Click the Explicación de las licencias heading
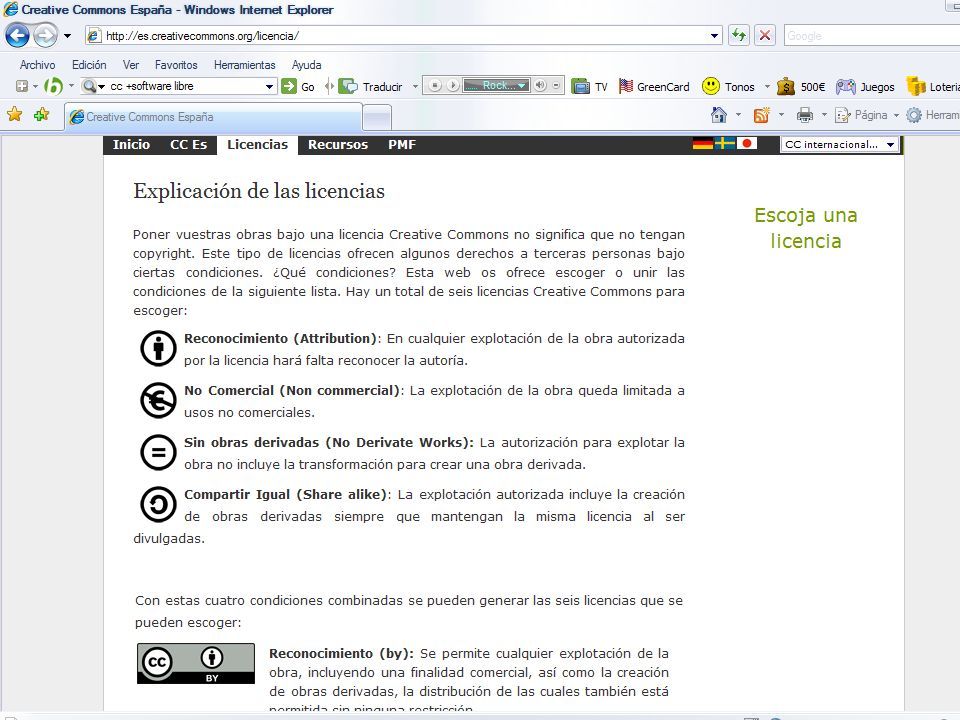 click(259, 191)
